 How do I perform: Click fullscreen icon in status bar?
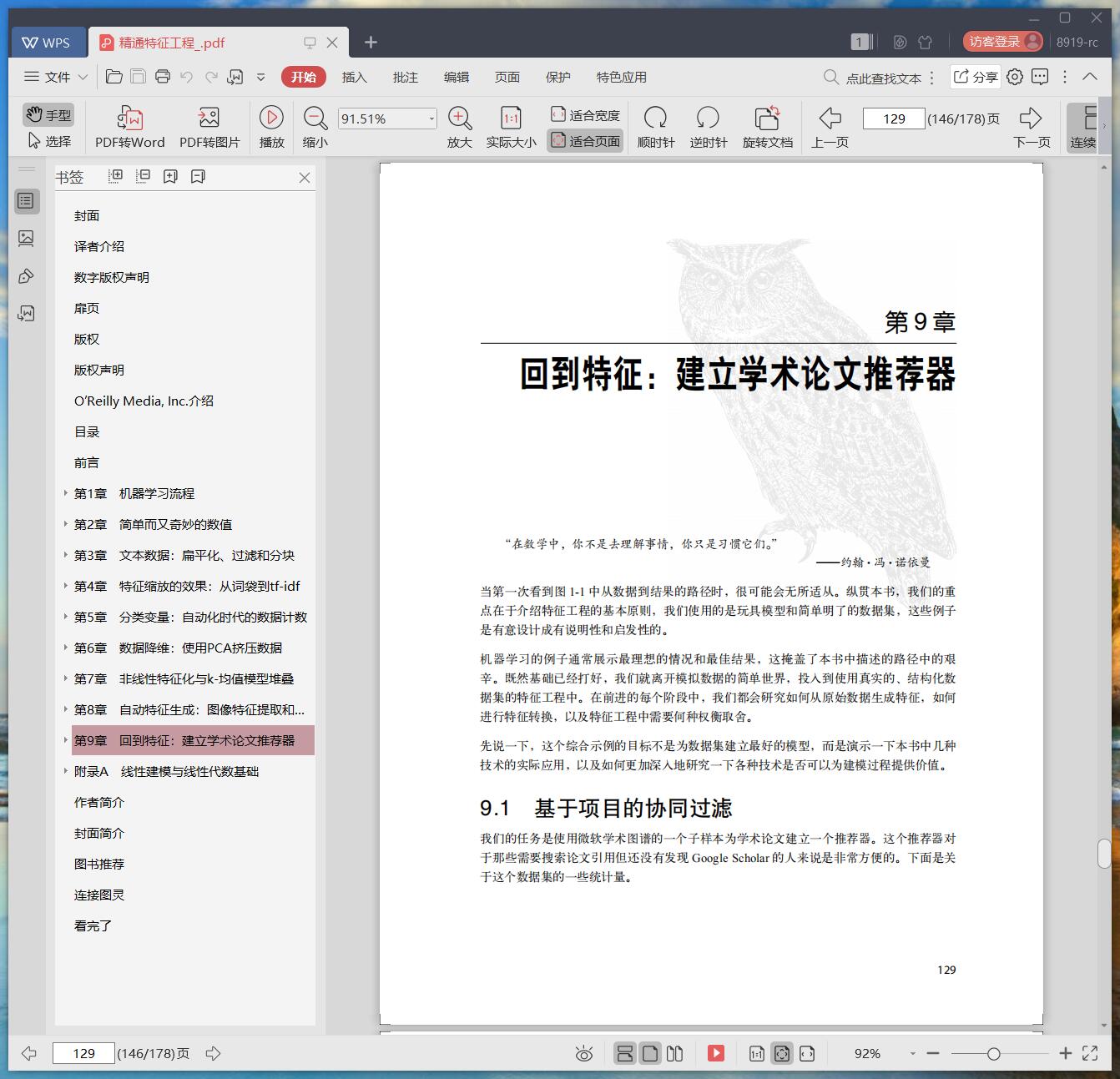pyautogui.click(x=1090, y=1053)
